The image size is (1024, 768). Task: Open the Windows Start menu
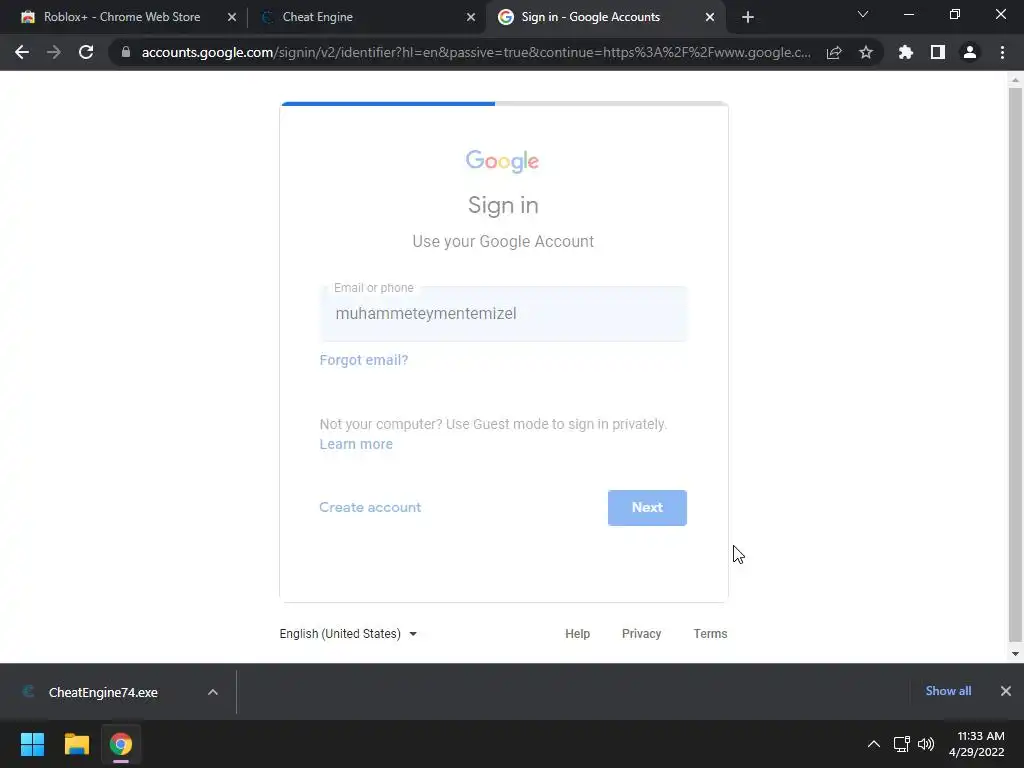tap(32, 744)
